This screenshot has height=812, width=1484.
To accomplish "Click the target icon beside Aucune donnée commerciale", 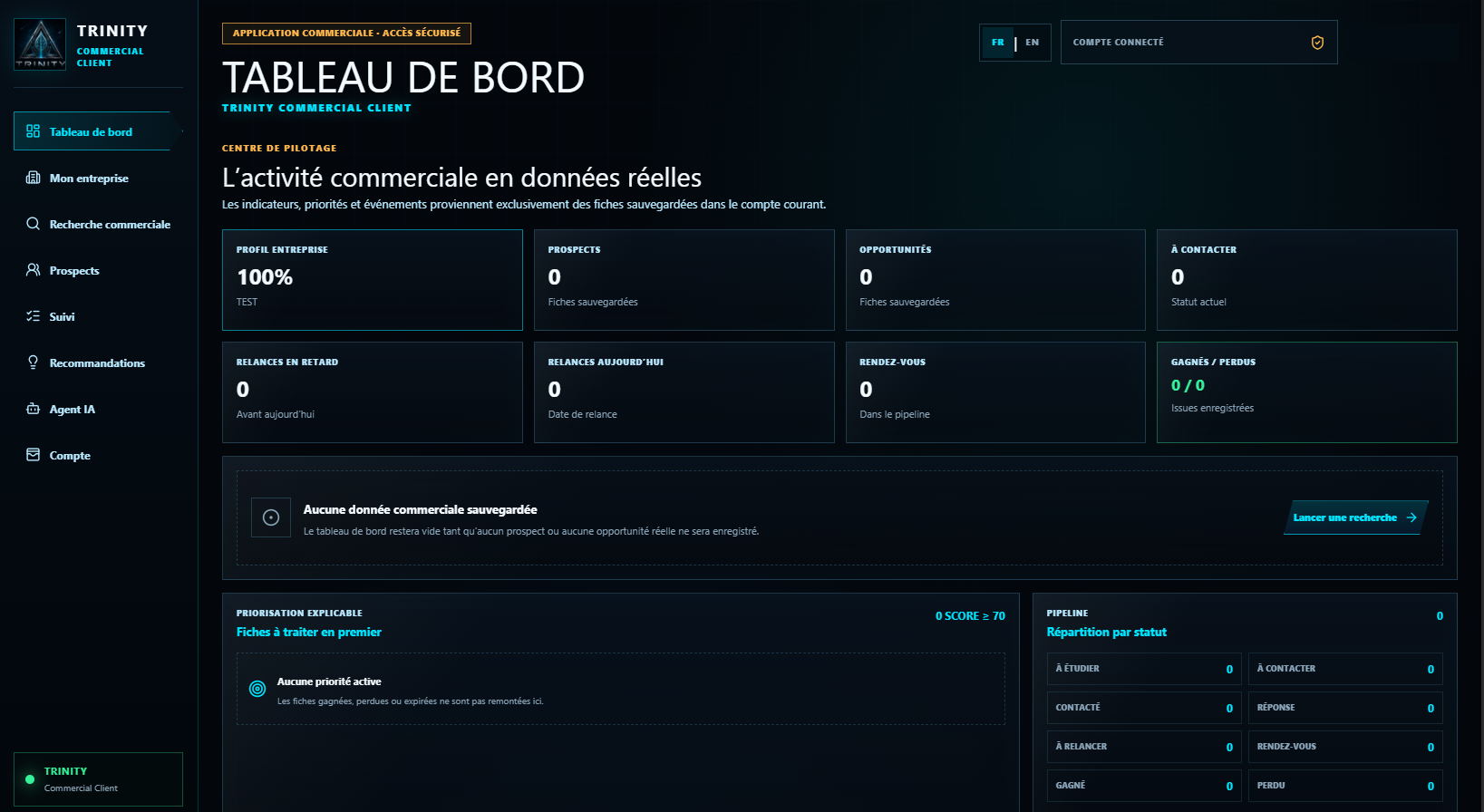I will coord(271,517).
